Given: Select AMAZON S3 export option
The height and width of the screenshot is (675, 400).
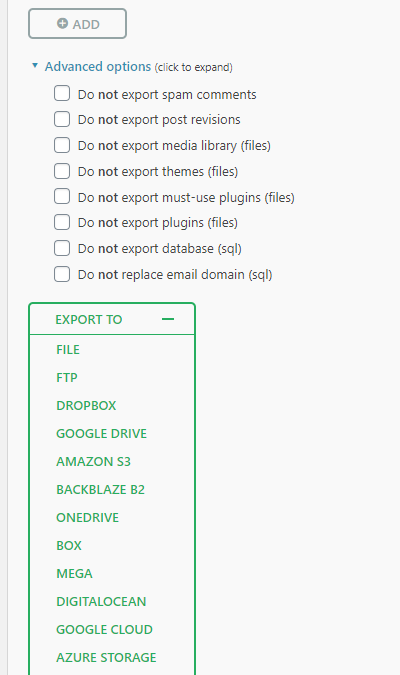Looking at the screenshot, I should coord(93,461).
